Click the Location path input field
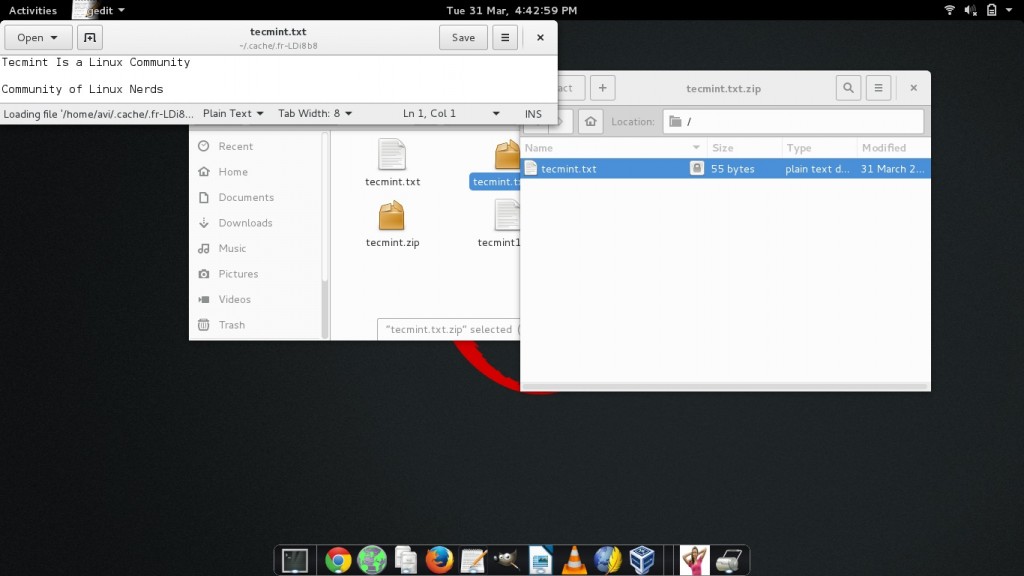This screenshot has height=576, width=1024. click(x=800, y=122)
